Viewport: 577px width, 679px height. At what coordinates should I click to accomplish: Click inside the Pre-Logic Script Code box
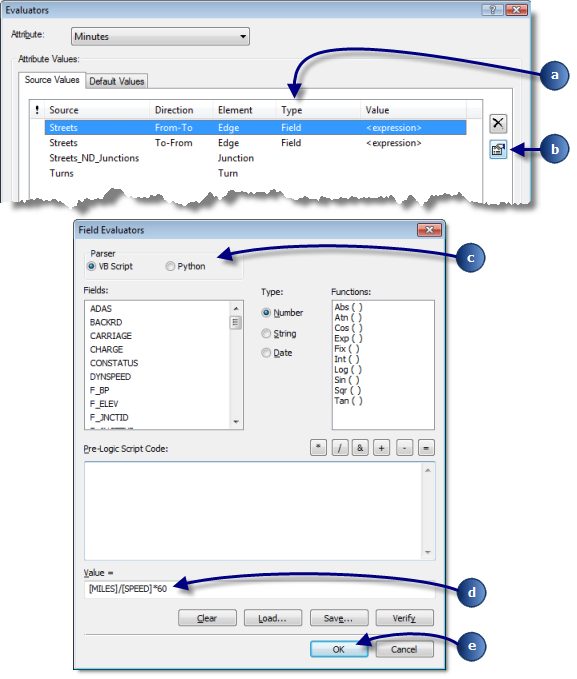click(253, 511)
